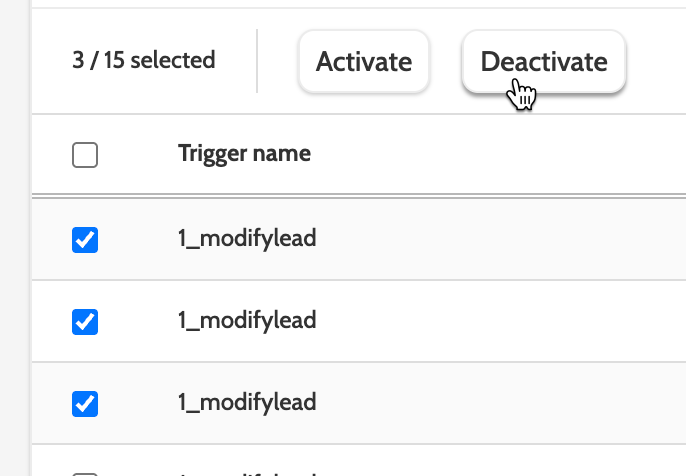Deactivate the three selected triggers
The height and width of the screenshot is (476, 686).
pos(543,62)
